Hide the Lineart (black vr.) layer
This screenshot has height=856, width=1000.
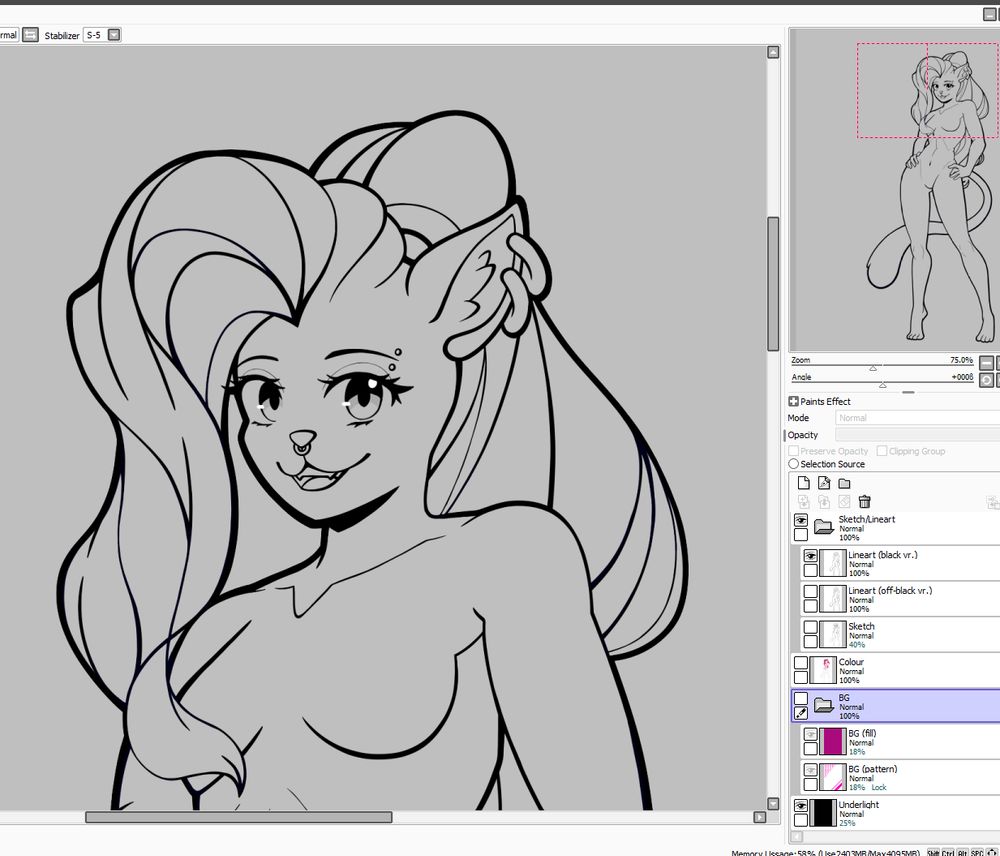pos(811,556)
